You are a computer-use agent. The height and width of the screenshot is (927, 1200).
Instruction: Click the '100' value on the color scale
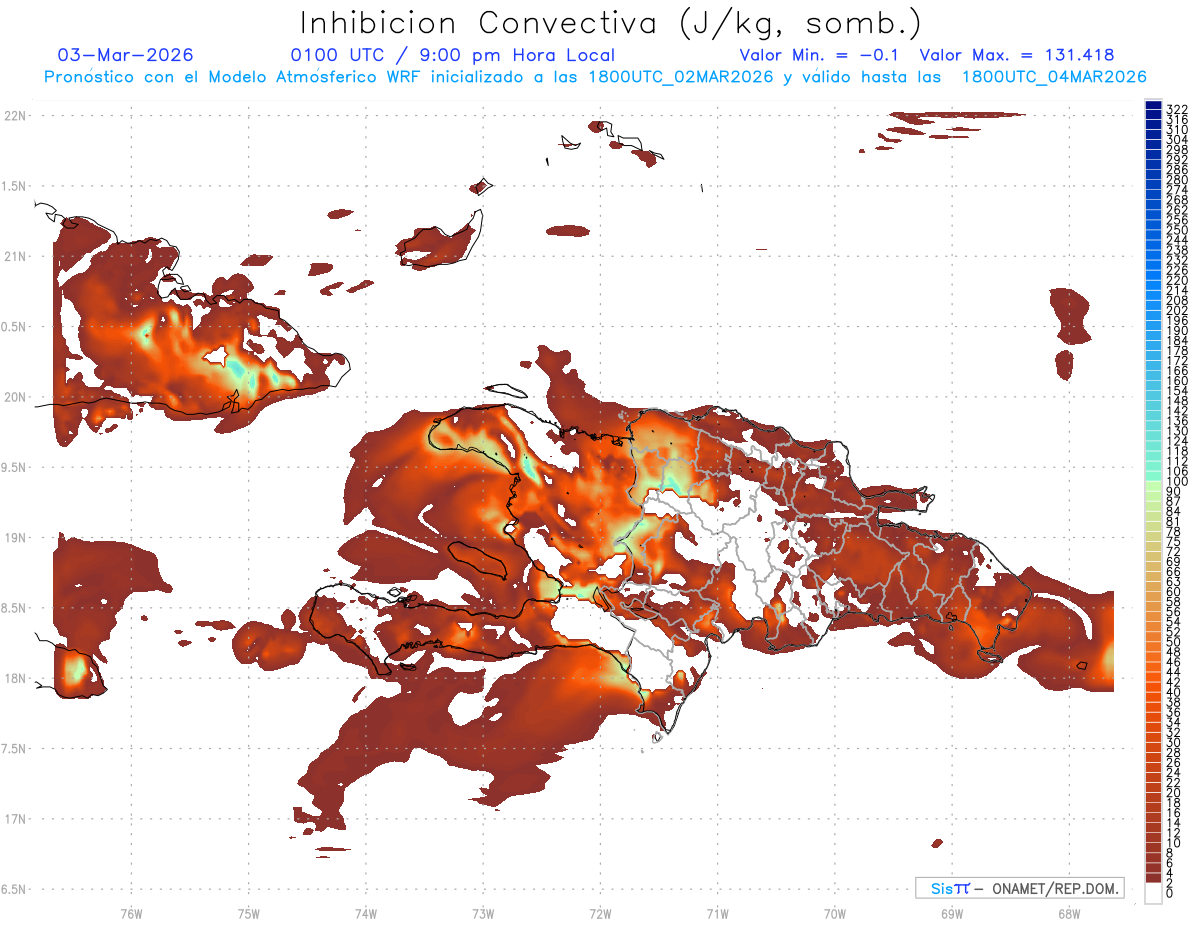(1176, 482)
